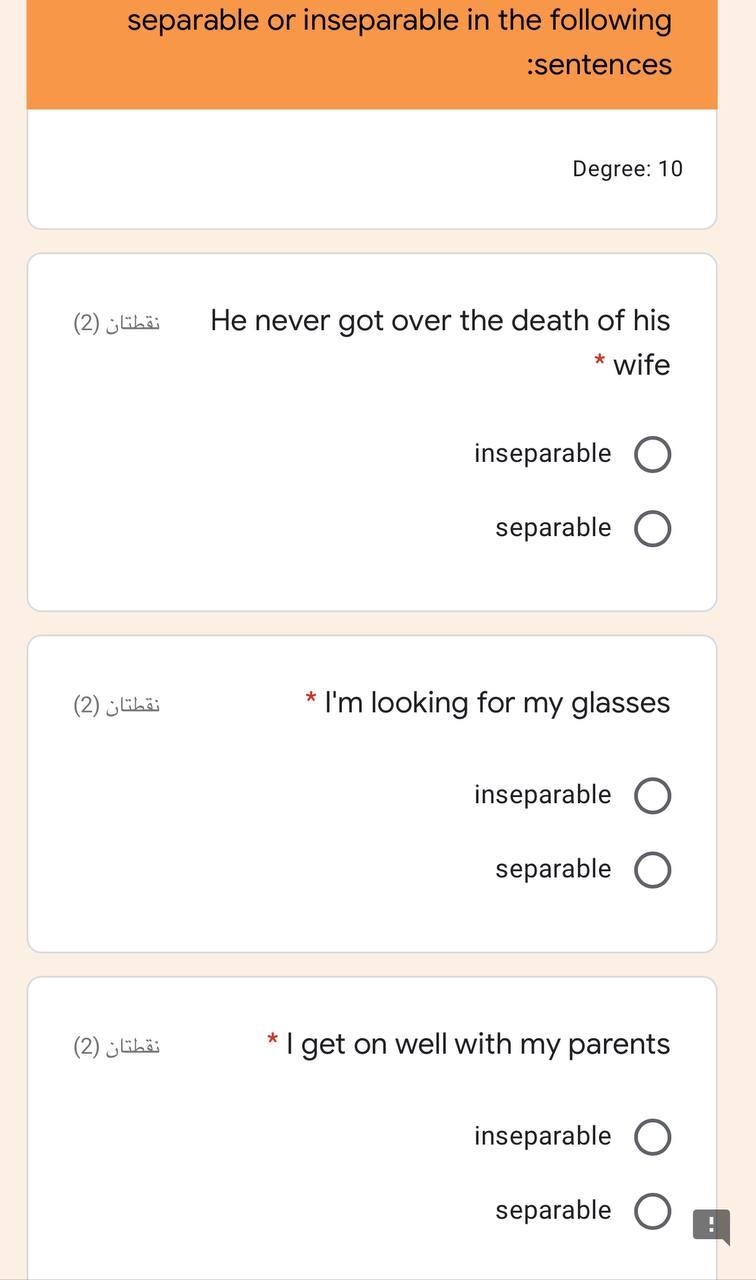756x1280 pixels.
Task: Open the report abuse speech-bubble icon
Action: [710, 1225]
